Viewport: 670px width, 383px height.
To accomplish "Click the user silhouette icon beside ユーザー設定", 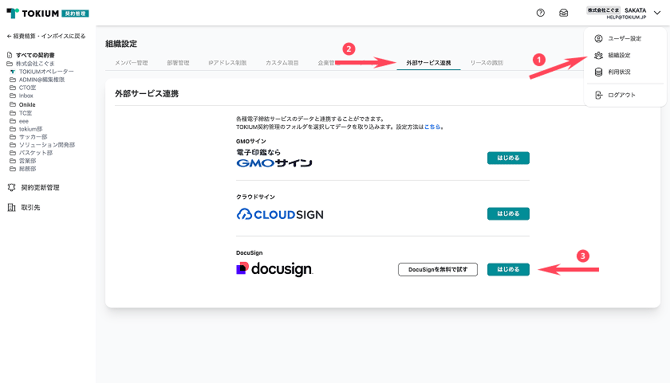I will pos(599,38).
